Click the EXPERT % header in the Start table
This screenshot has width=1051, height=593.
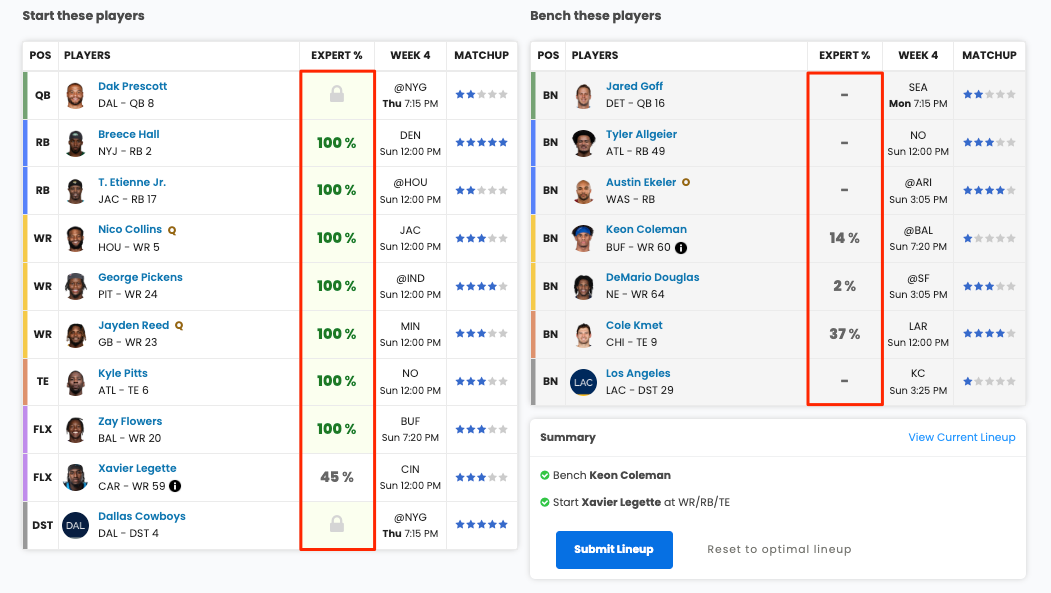336,56
